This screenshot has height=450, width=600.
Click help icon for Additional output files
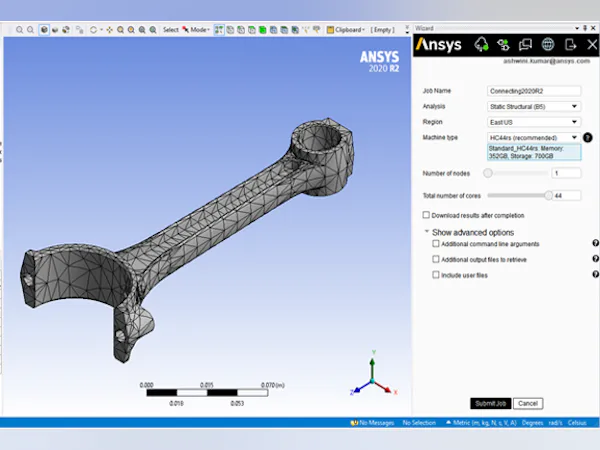pyautogui.click(x=595, y=259)
